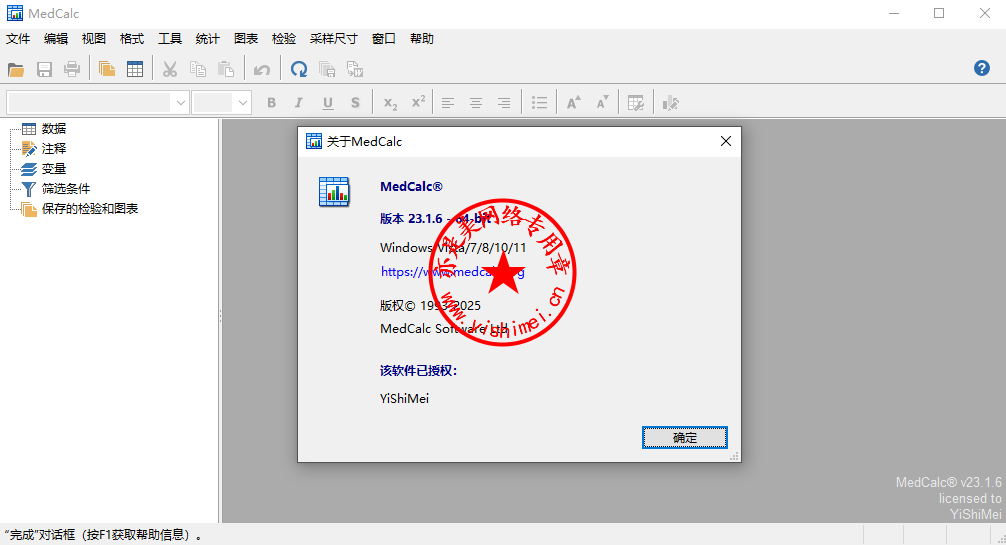
Task: Click the status bar help message
Action: 103,535
